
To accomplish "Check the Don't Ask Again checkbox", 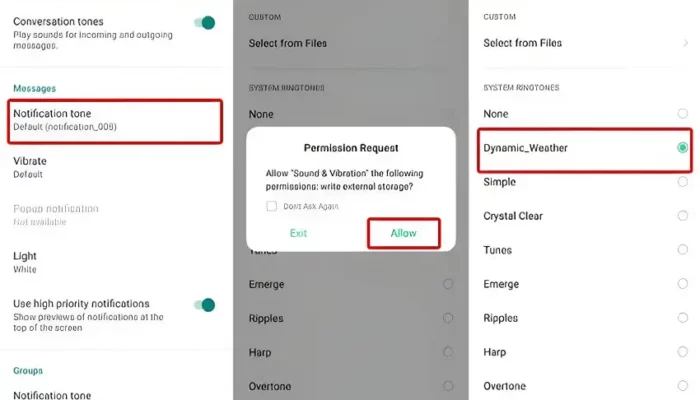I will [271, 206].
